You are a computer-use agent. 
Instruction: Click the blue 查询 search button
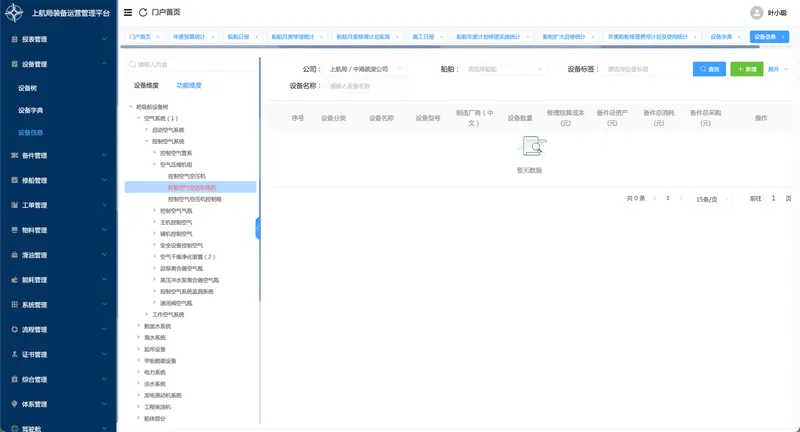pos(709,69)
